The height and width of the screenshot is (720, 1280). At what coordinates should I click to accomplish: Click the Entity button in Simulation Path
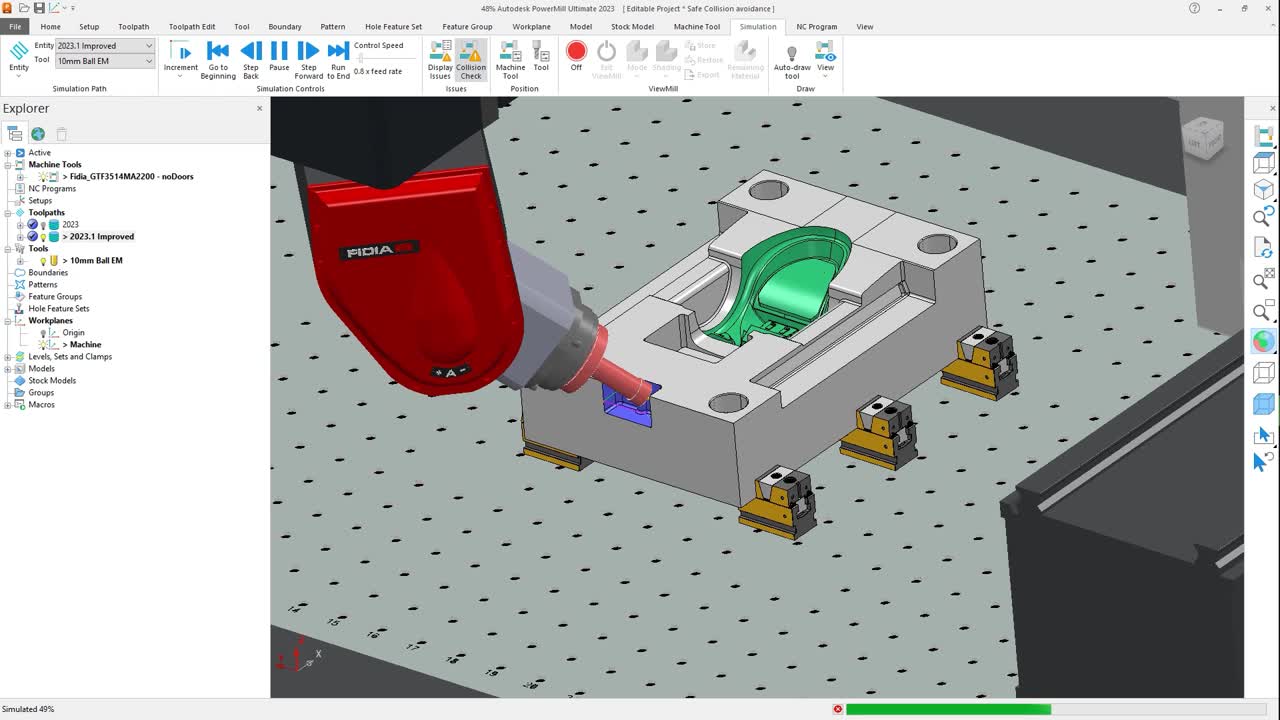(x=19, y=57)
